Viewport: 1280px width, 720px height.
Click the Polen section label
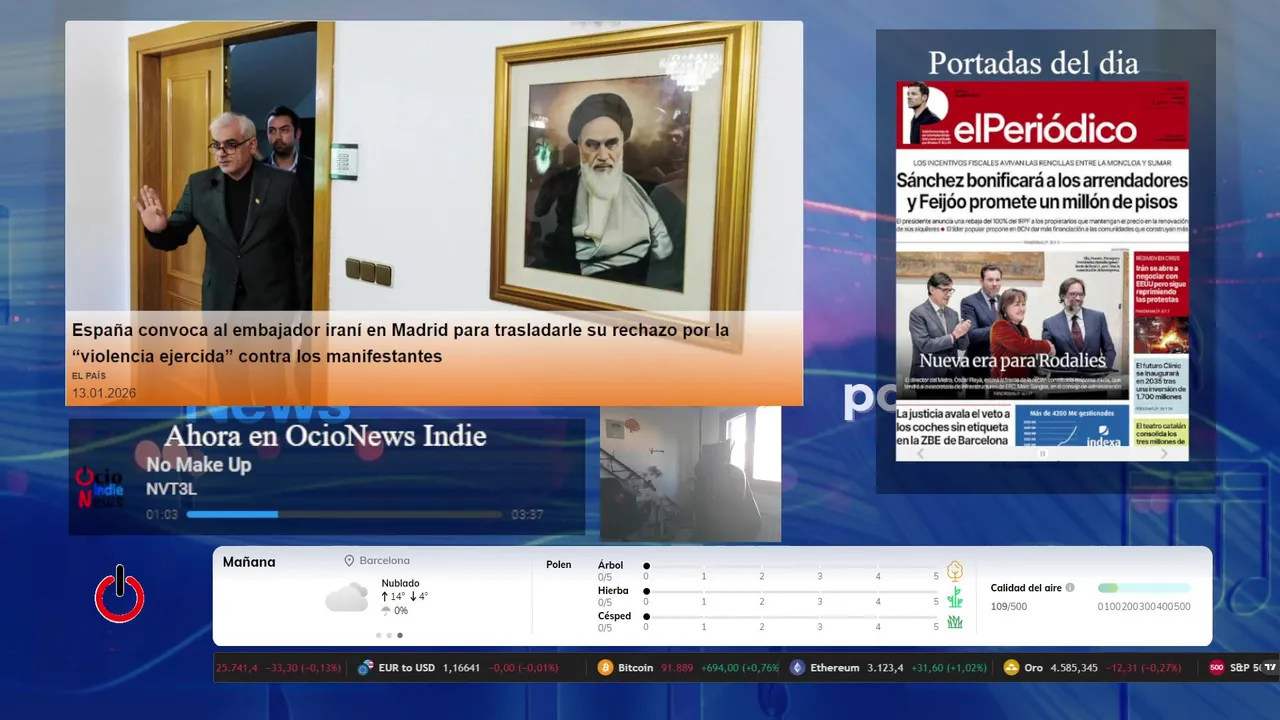coord(559,565)
